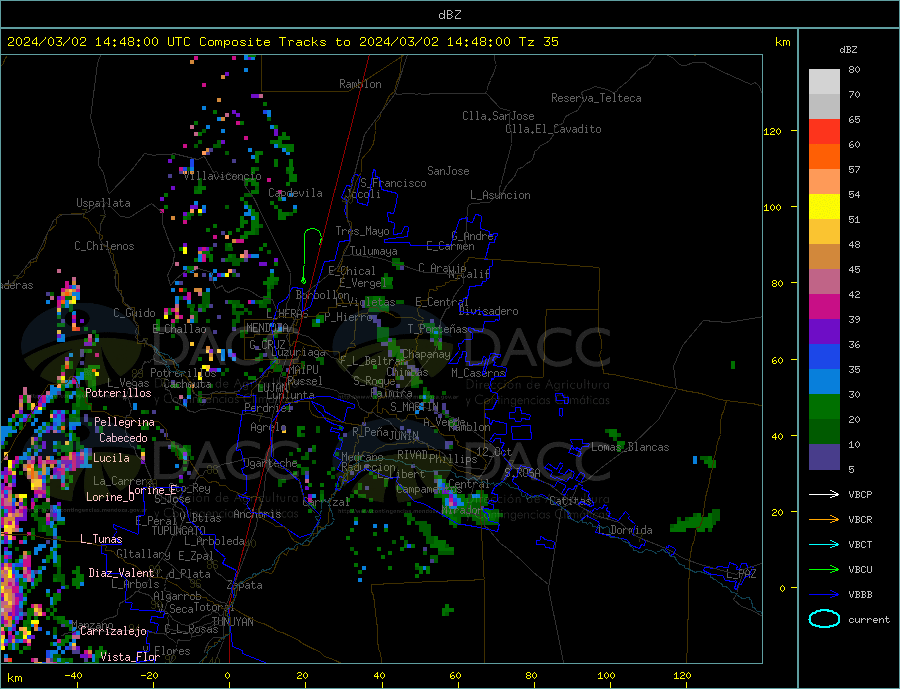Viewport: 900px width, 689px height.
Task: Click the 'Cabecedo' white label
Action: click(123, 438)
